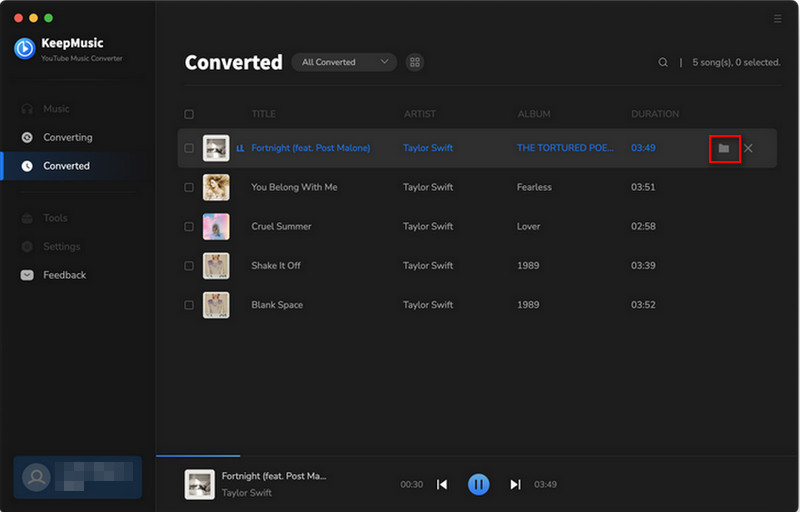Sort by the ARTIST column header
The height and width of the screenshot is (512, 800).
pos(420,114)
